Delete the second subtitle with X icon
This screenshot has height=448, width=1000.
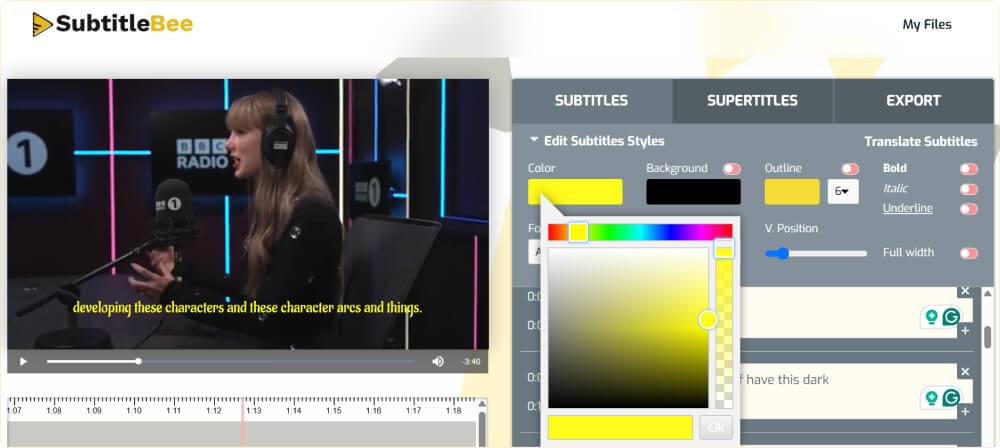pyautogui.click(x=965, y=372)
